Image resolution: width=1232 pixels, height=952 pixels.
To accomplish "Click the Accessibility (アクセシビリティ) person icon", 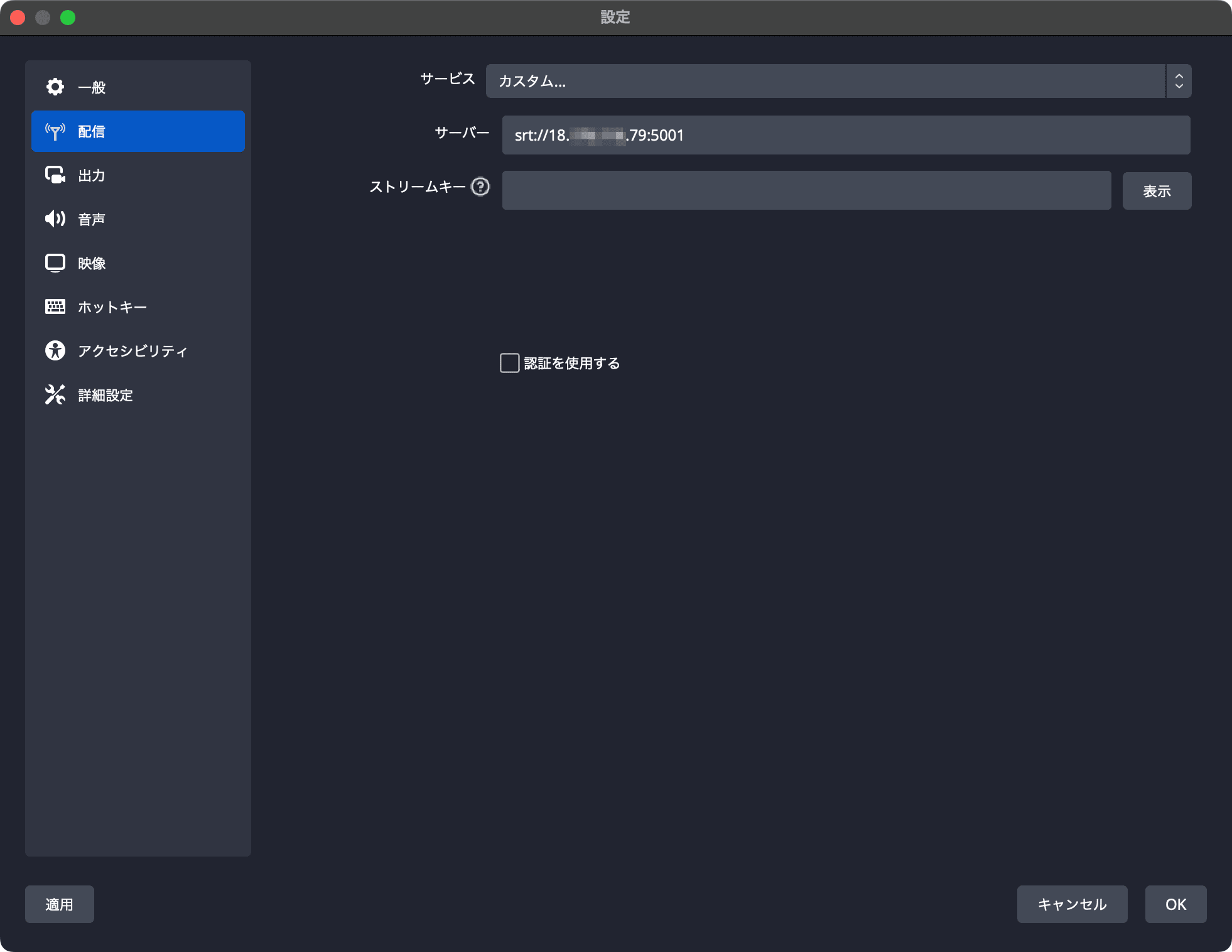I will coord(55,350).
